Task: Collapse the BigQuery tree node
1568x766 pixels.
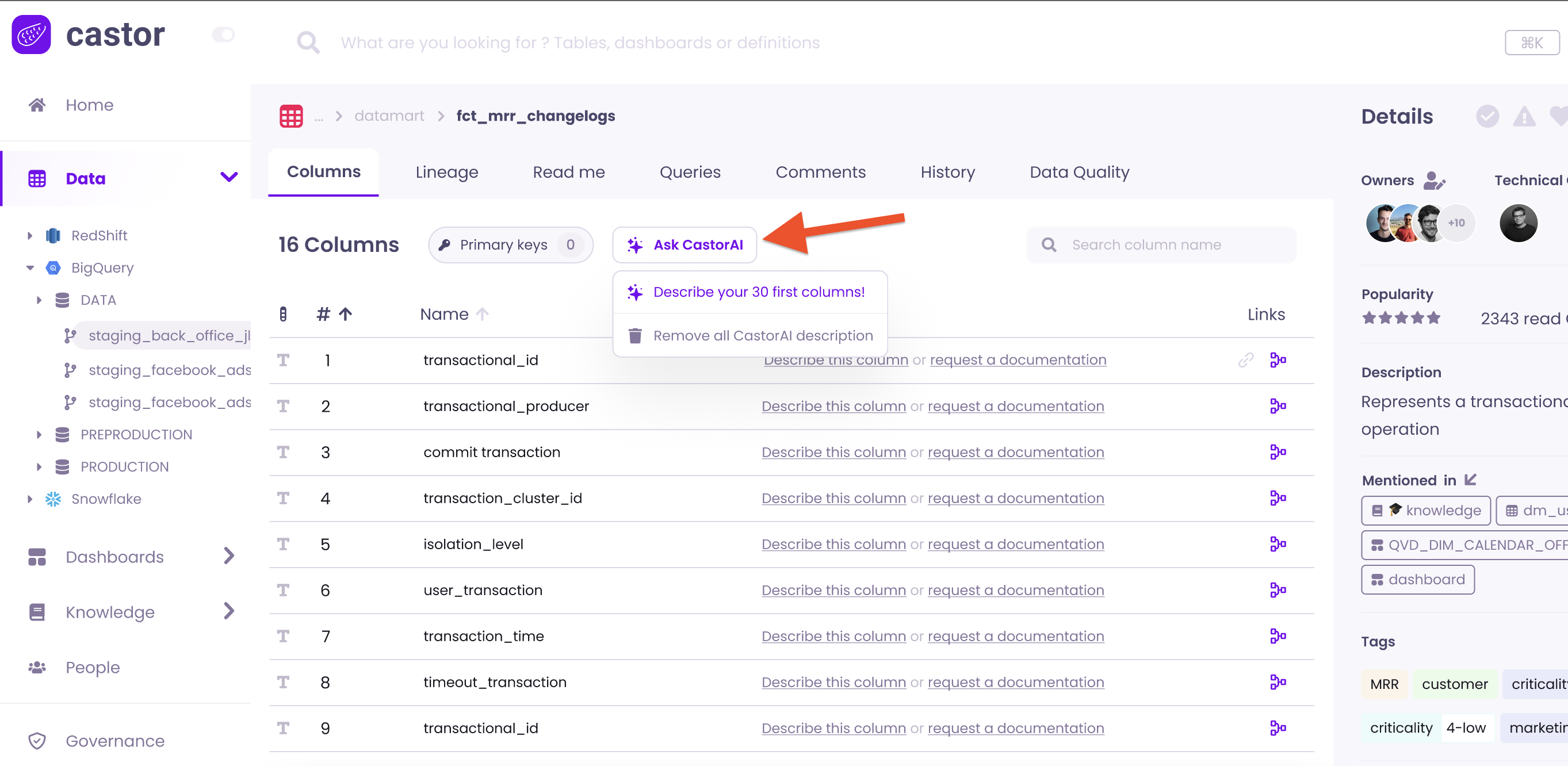Action: (x=30, y=268)
